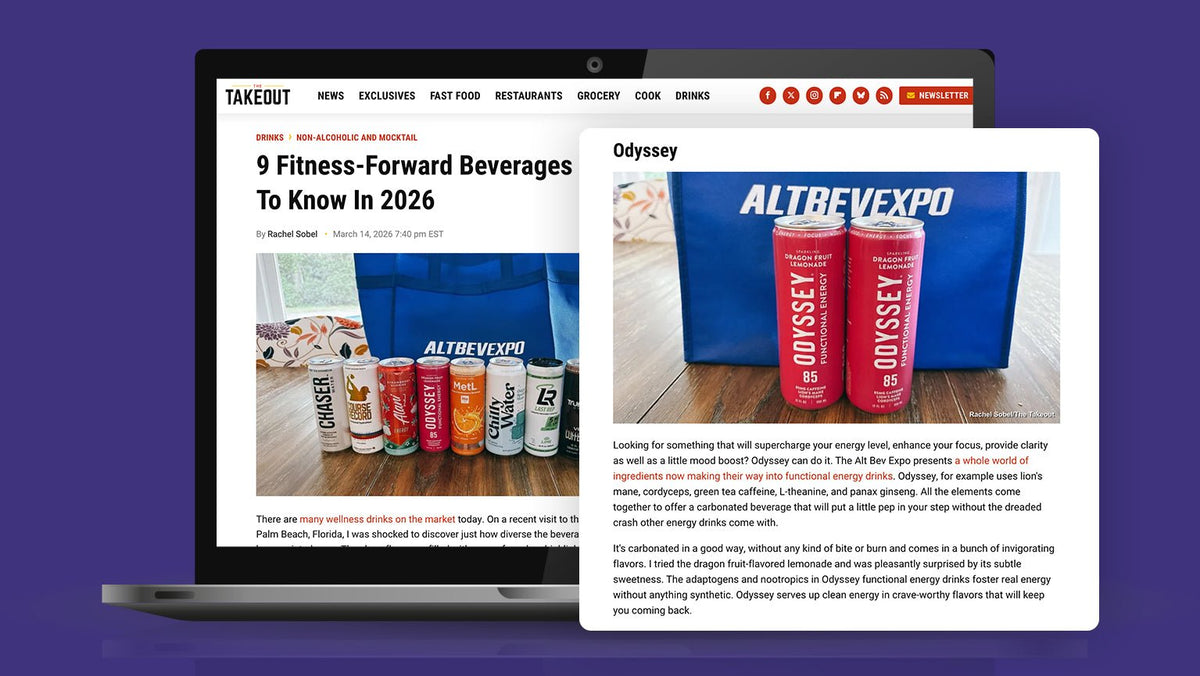Open the Exclusives menu item

click(x=387, y=96)
